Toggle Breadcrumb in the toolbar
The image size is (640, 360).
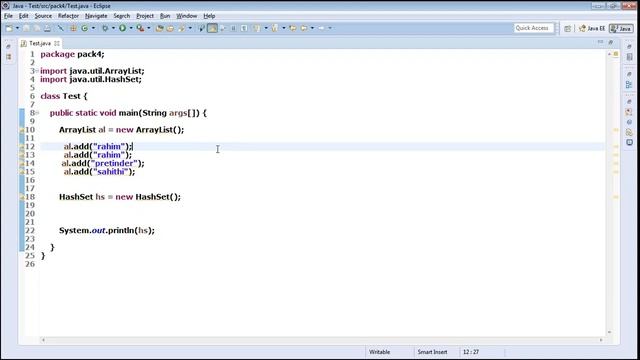coord(201,28)
